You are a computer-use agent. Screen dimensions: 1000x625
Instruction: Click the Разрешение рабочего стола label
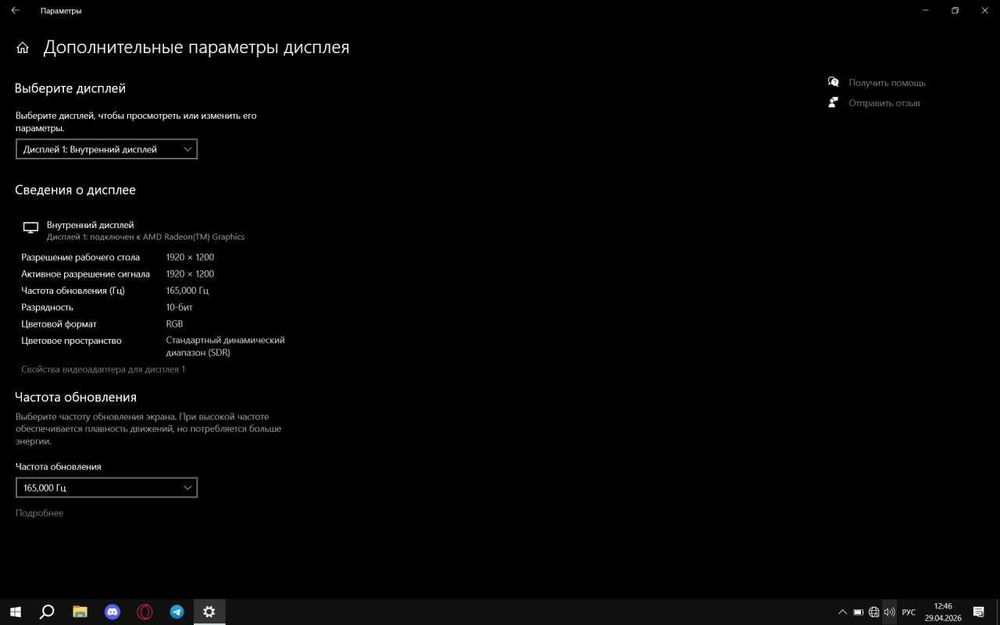tap(80, 258)
